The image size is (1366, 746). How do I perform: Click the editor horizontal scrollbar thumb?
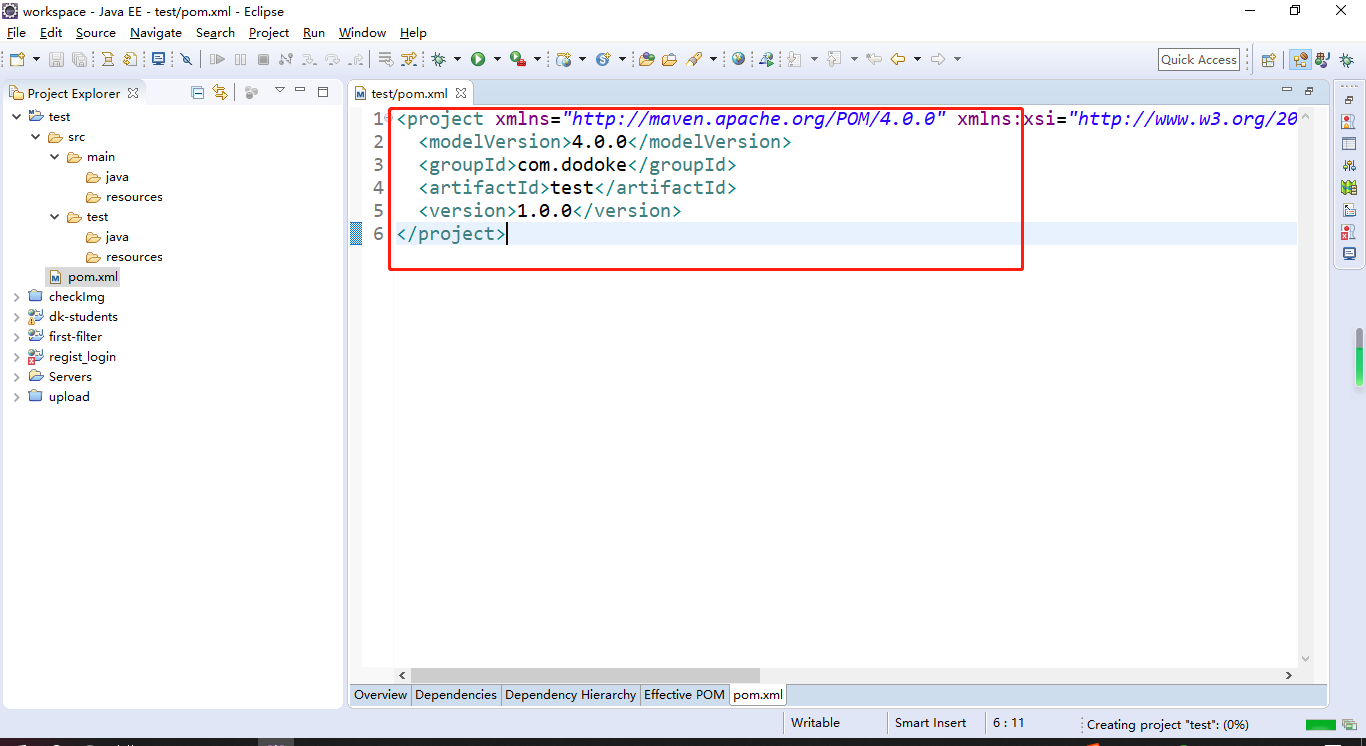tap(585, 676)
